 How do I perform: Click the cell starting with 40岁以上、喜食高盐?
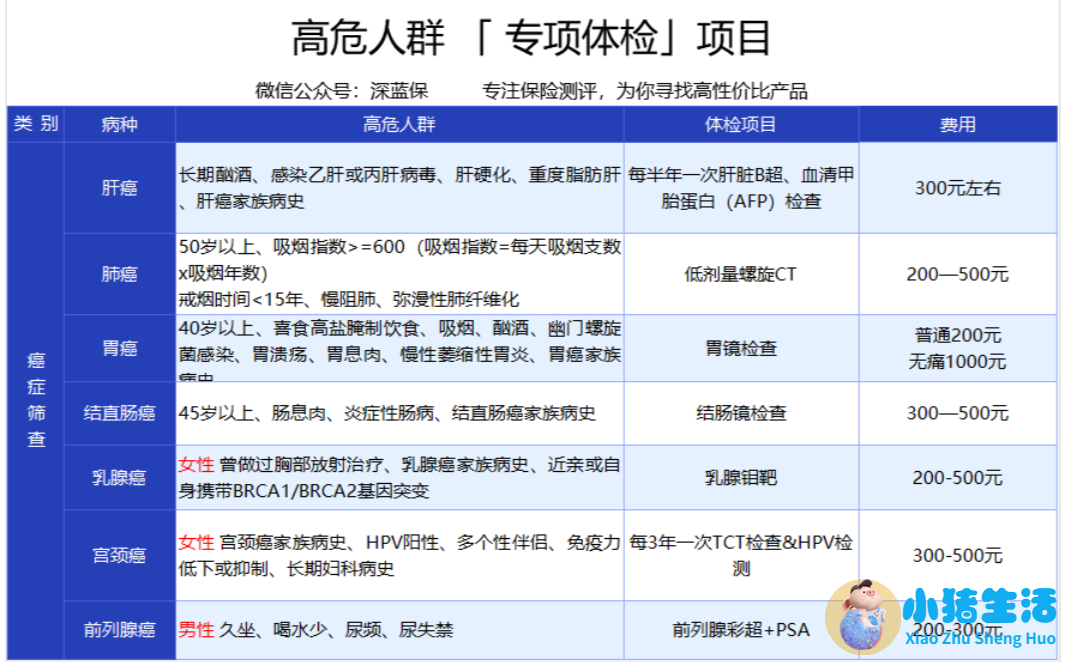(399, 348)
